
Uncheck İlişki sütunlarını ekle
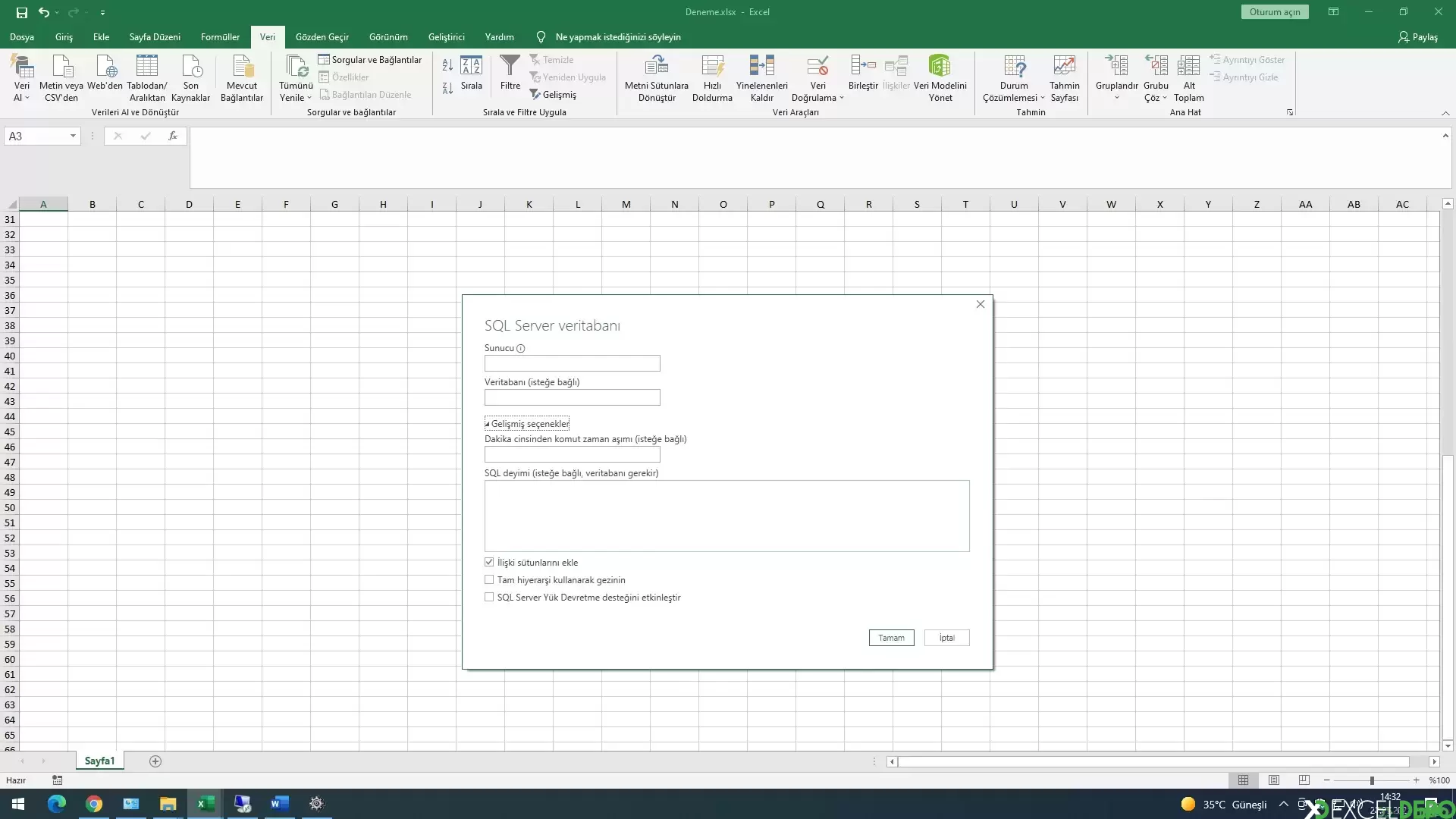coord(489,563)
